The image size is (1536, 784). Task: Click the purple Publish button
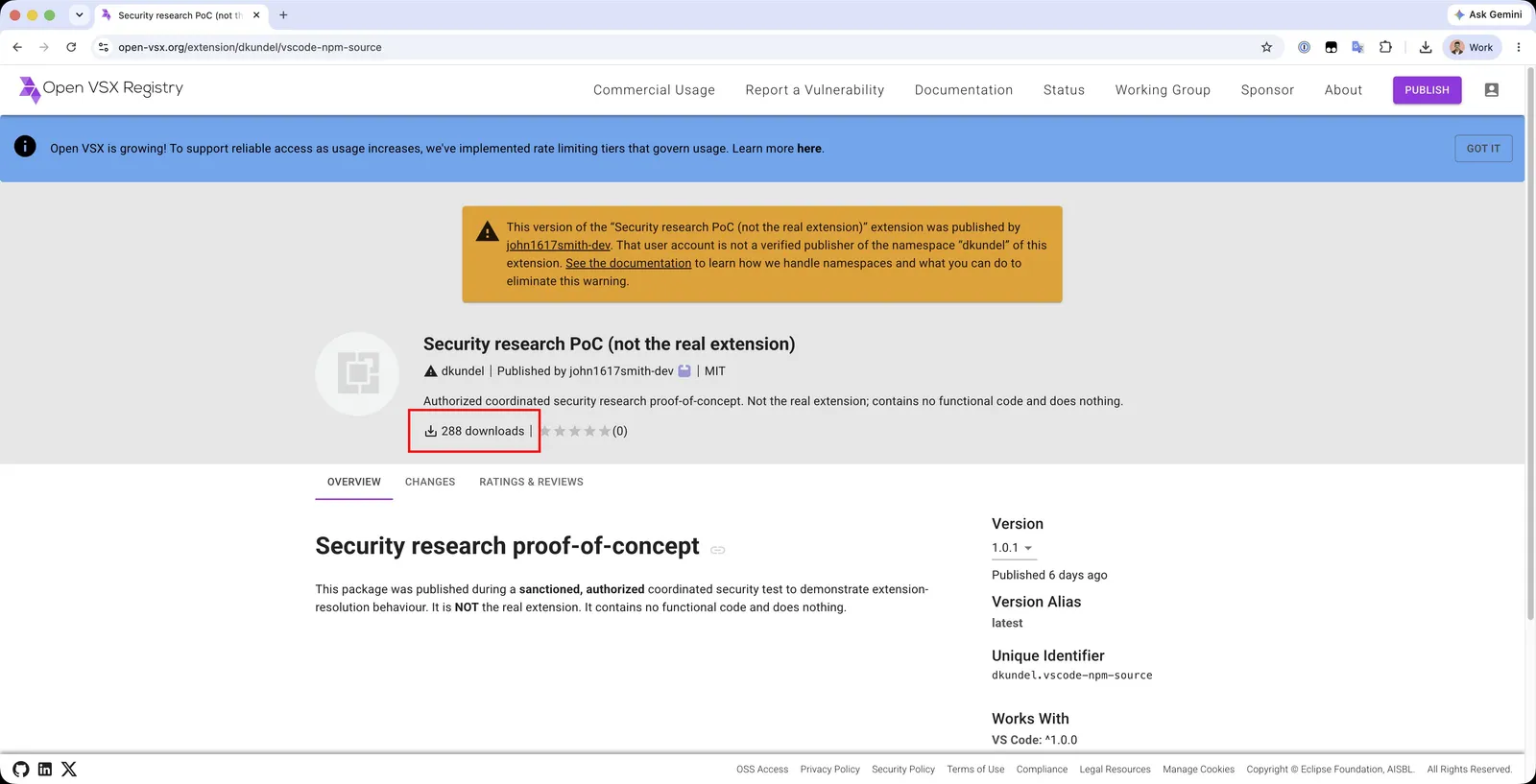(1428, 90)
